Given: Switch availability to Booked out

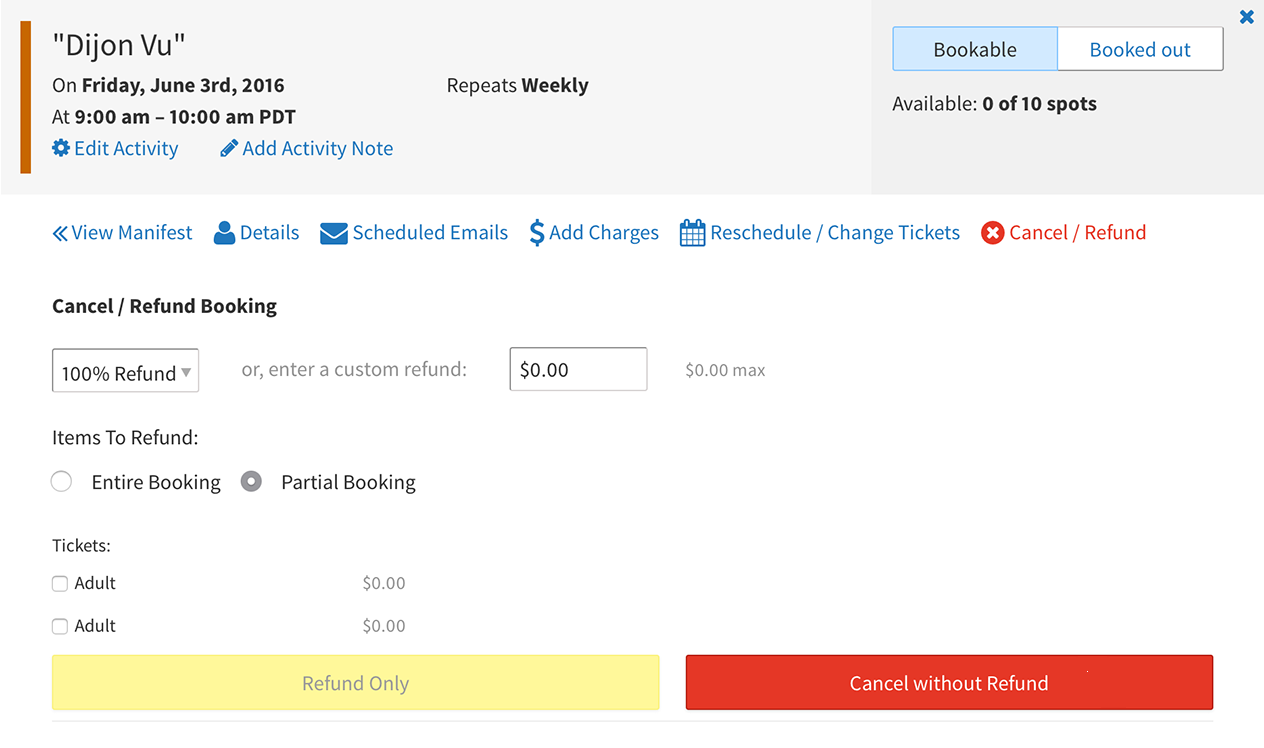Looking at the screenshot, I should (x=1140, y=49).
